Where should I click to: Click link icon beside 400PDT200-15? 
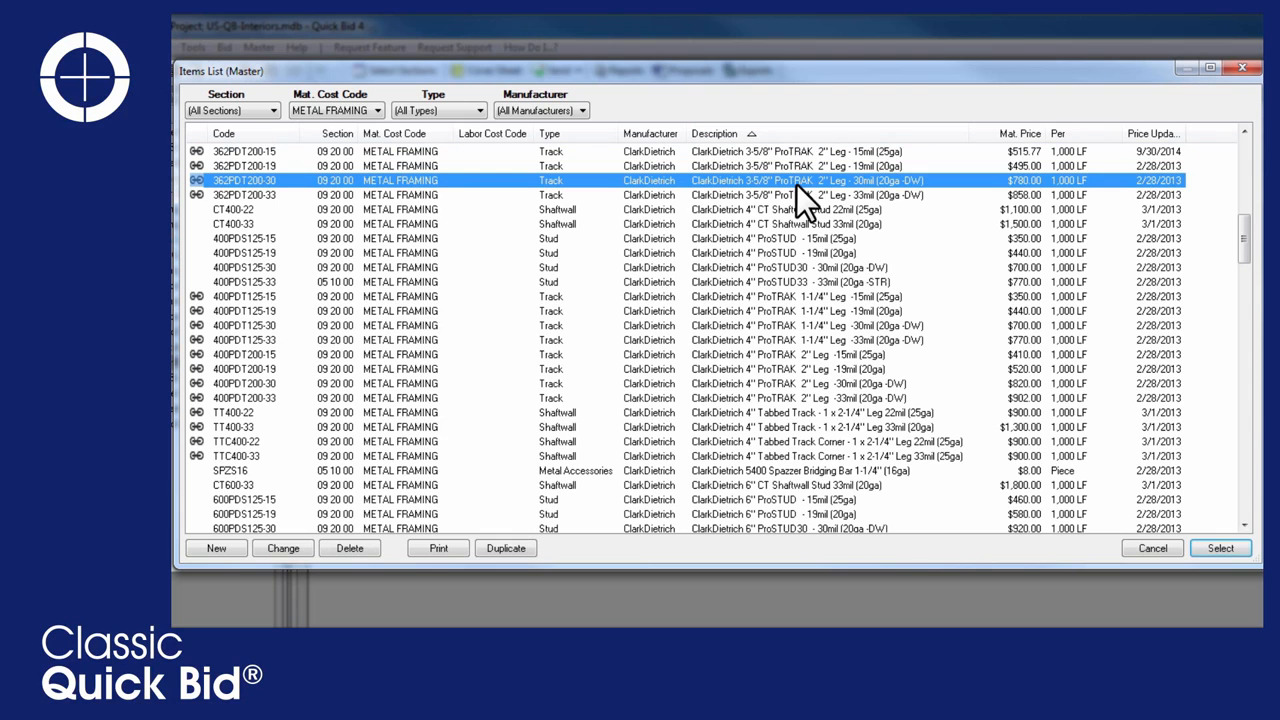click(x=197, y=355)
